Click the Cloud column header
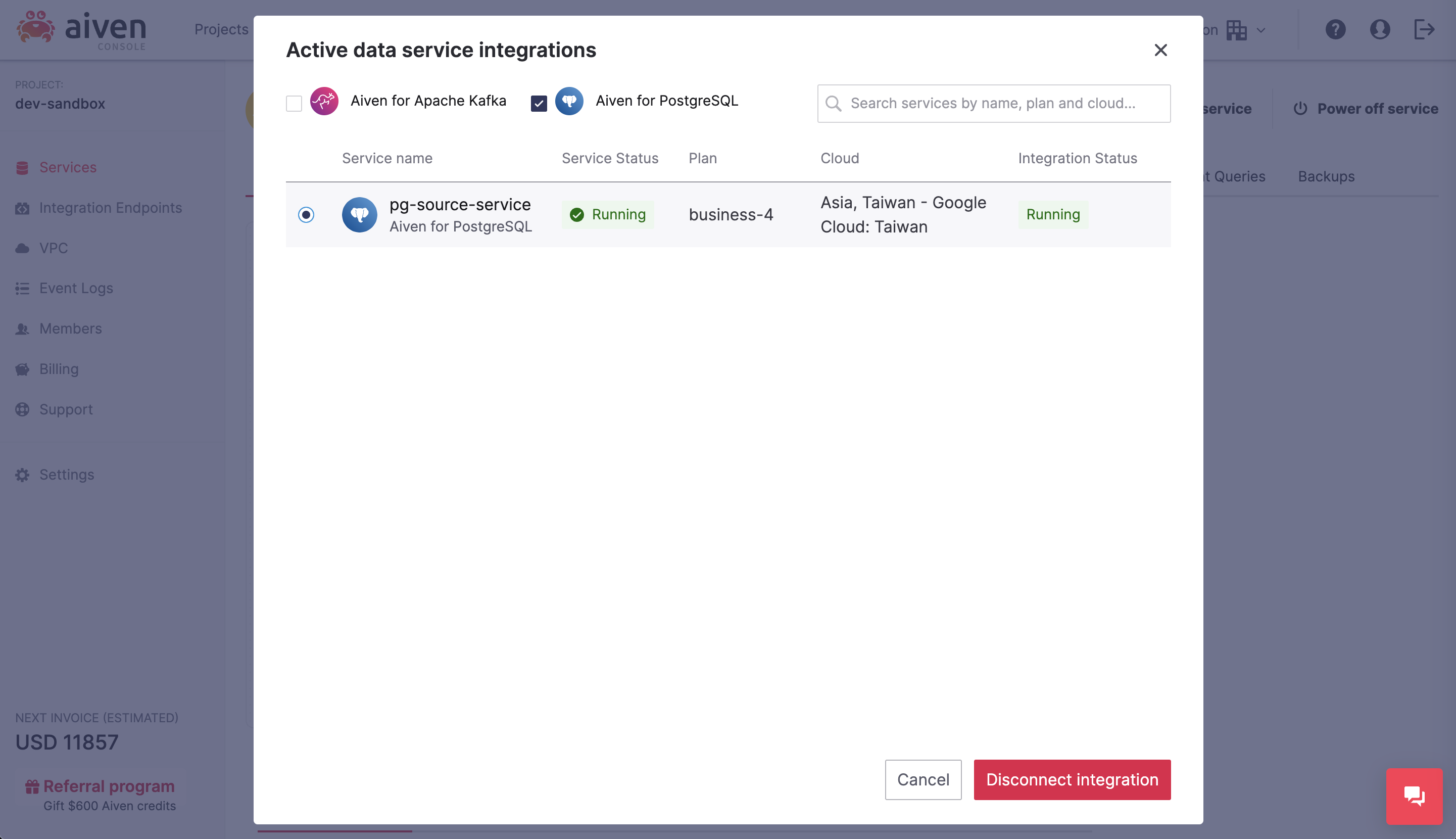1456x839 pixels. click(x=840, y=159)
